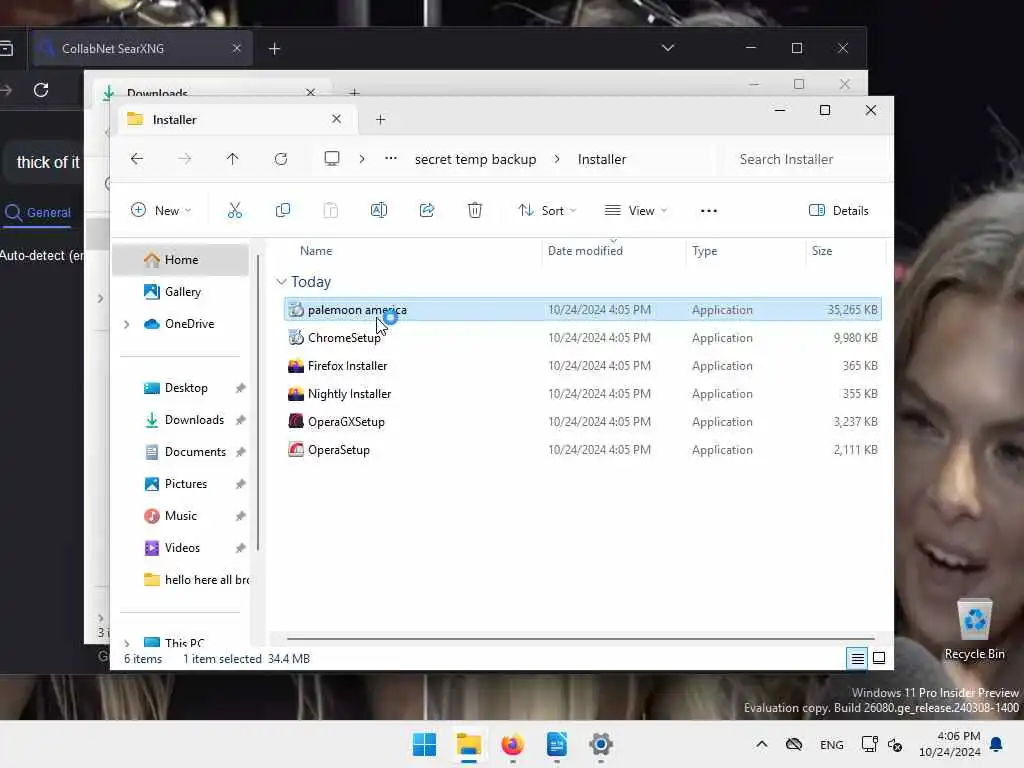Collapse the Today group
This screenshot has height=768, width=1024.
[281, 281]
